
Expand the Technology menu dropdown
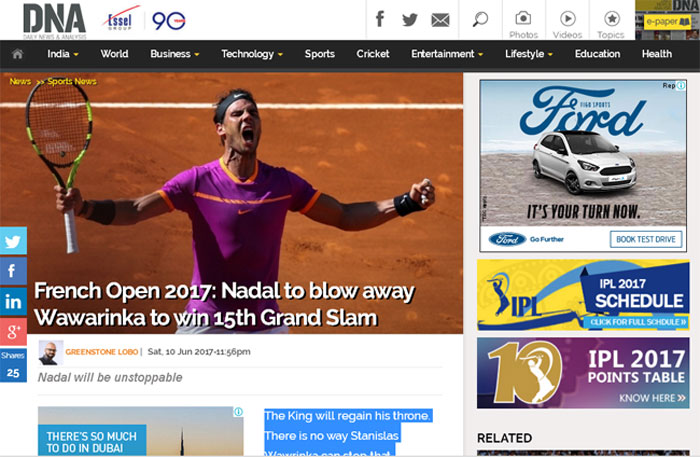point(252,54)
